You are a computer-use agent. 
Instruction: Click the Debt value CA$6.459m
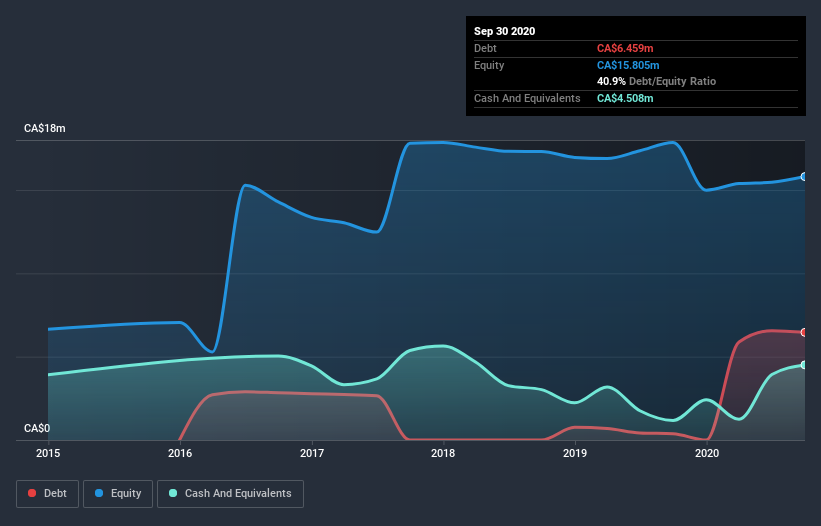(x=625, y=48)
